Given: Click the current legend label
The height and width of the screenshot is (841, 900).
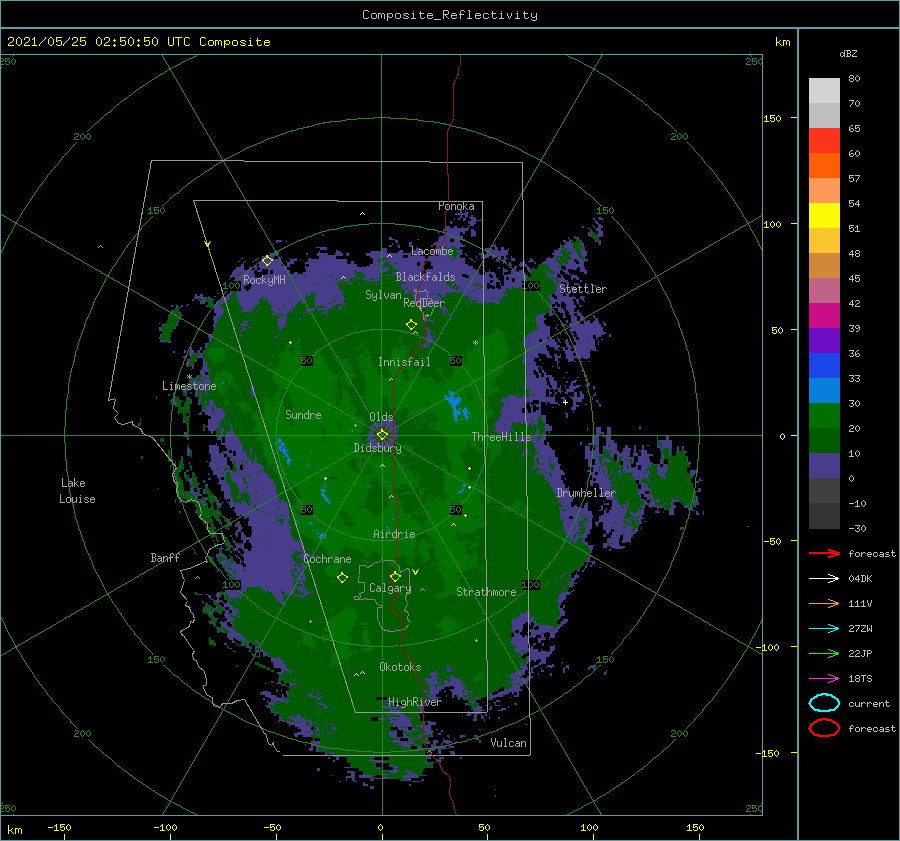Looking at the screenshot, I should 869,703.
